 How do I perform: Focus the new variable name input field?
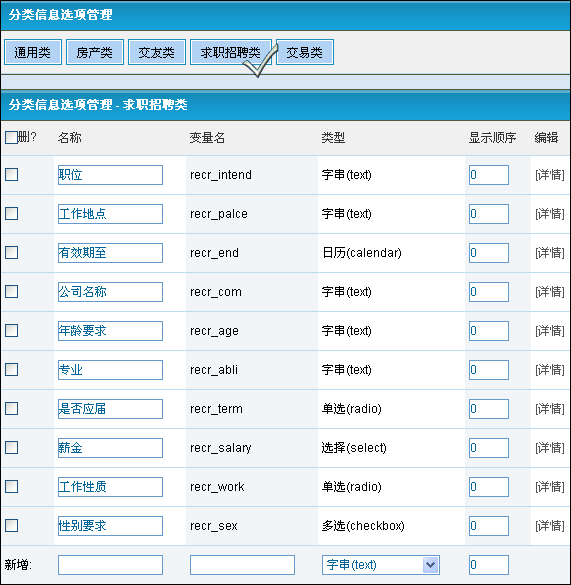pyautogui.click(x=242, y=565)
